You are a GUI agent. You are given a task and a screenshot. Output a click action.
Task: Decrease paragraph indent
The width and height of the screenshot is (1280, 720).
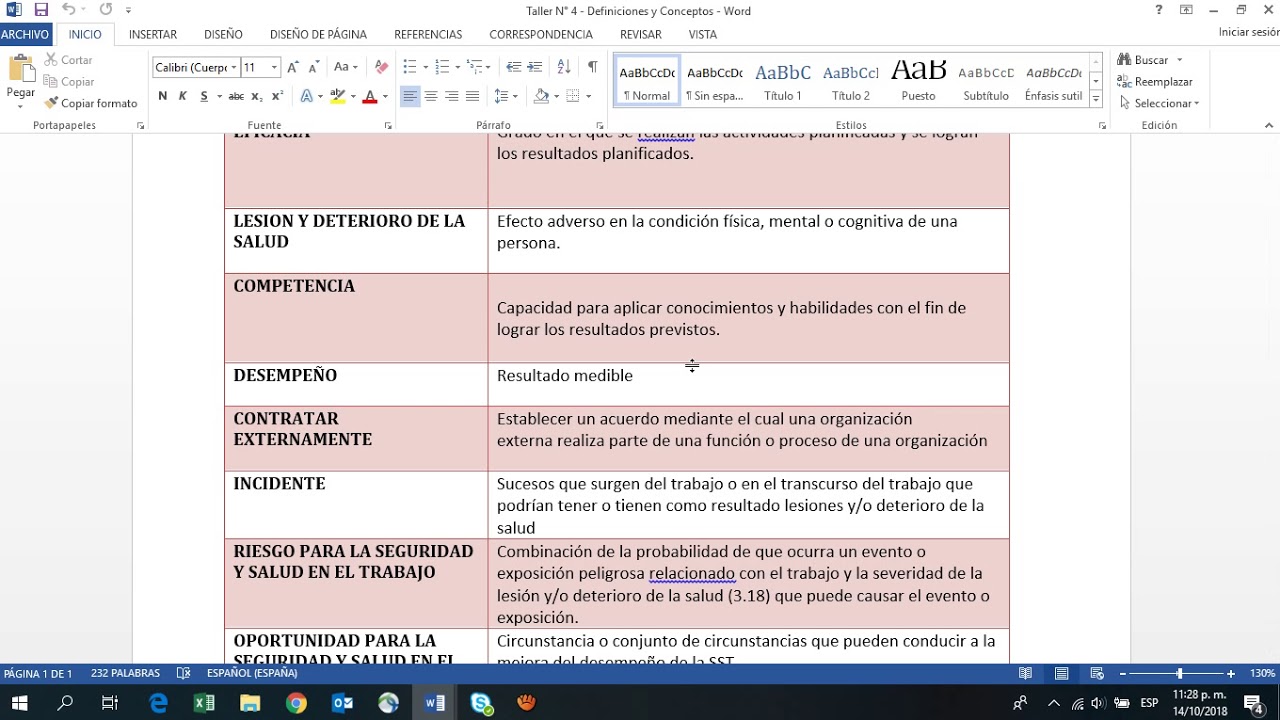[514, 67]
